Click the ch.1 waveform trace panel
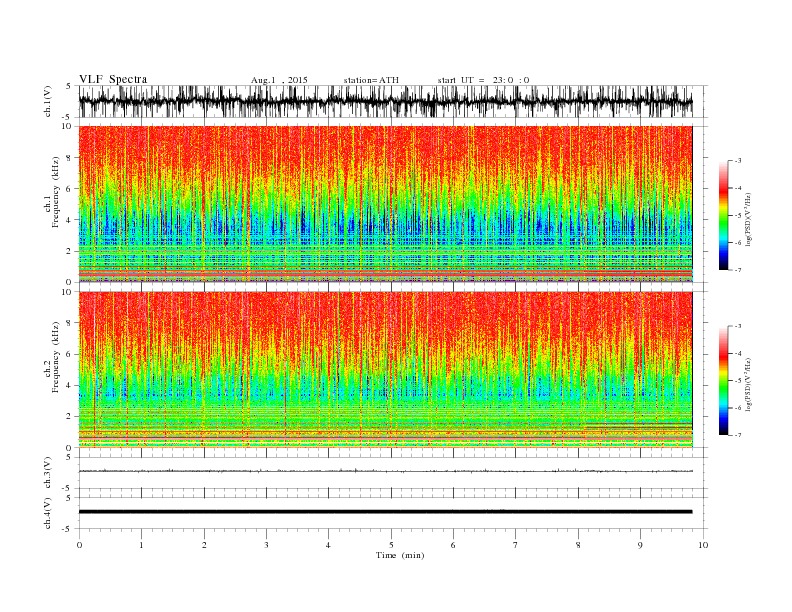 tap(392, 101)
